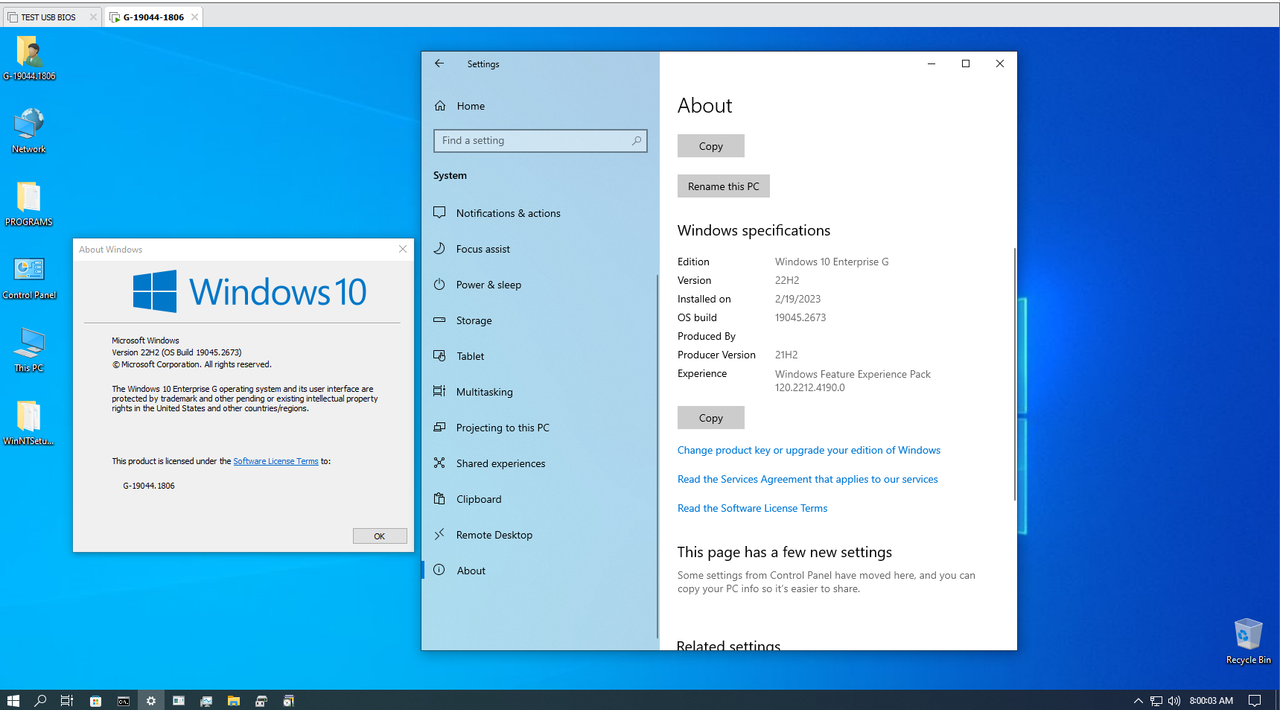Click the edition value Windows 10 Enterprise G

tap(832, 262)
